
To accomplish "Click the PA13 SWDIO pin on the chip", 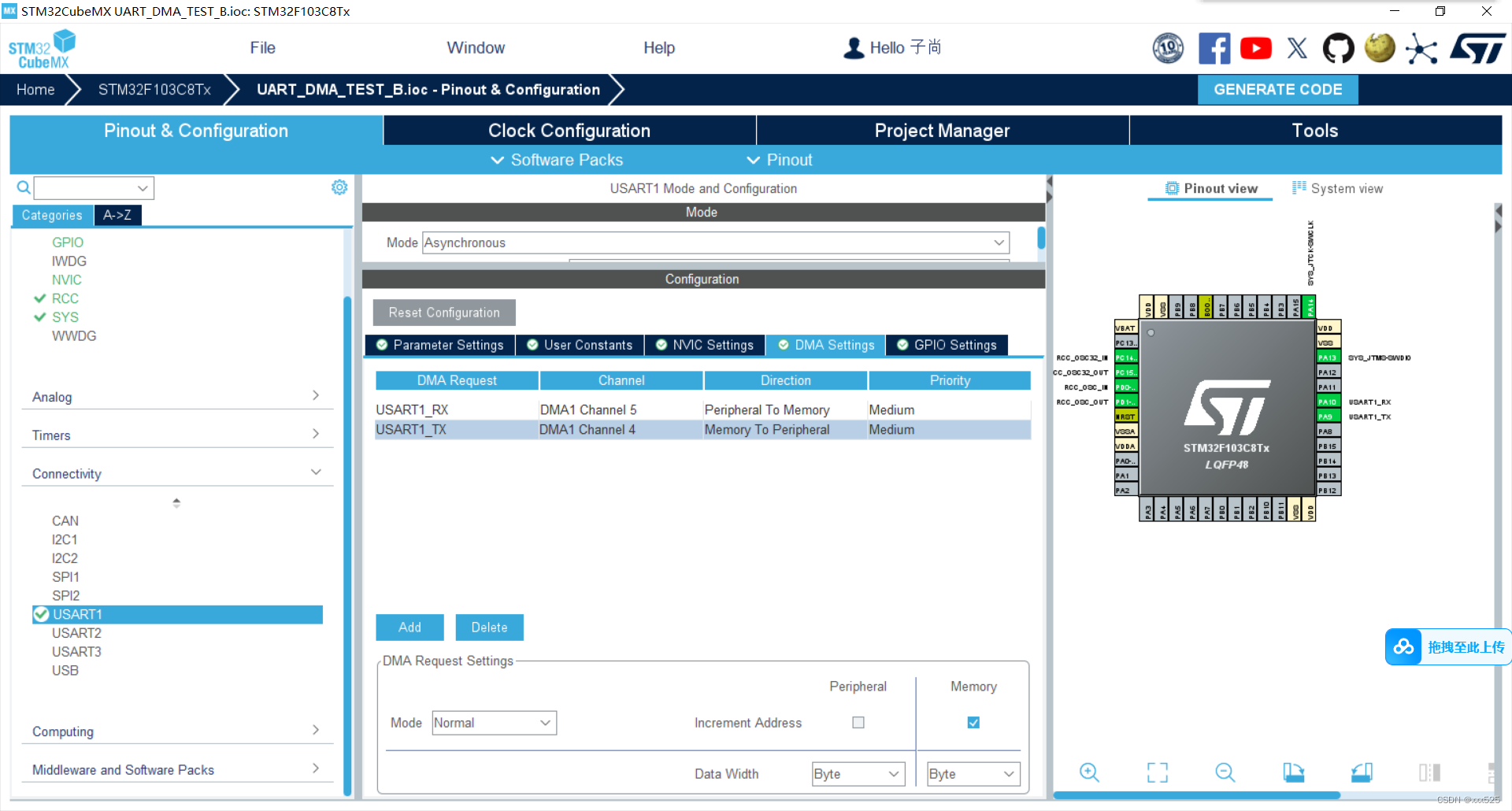I will 1328,357.
